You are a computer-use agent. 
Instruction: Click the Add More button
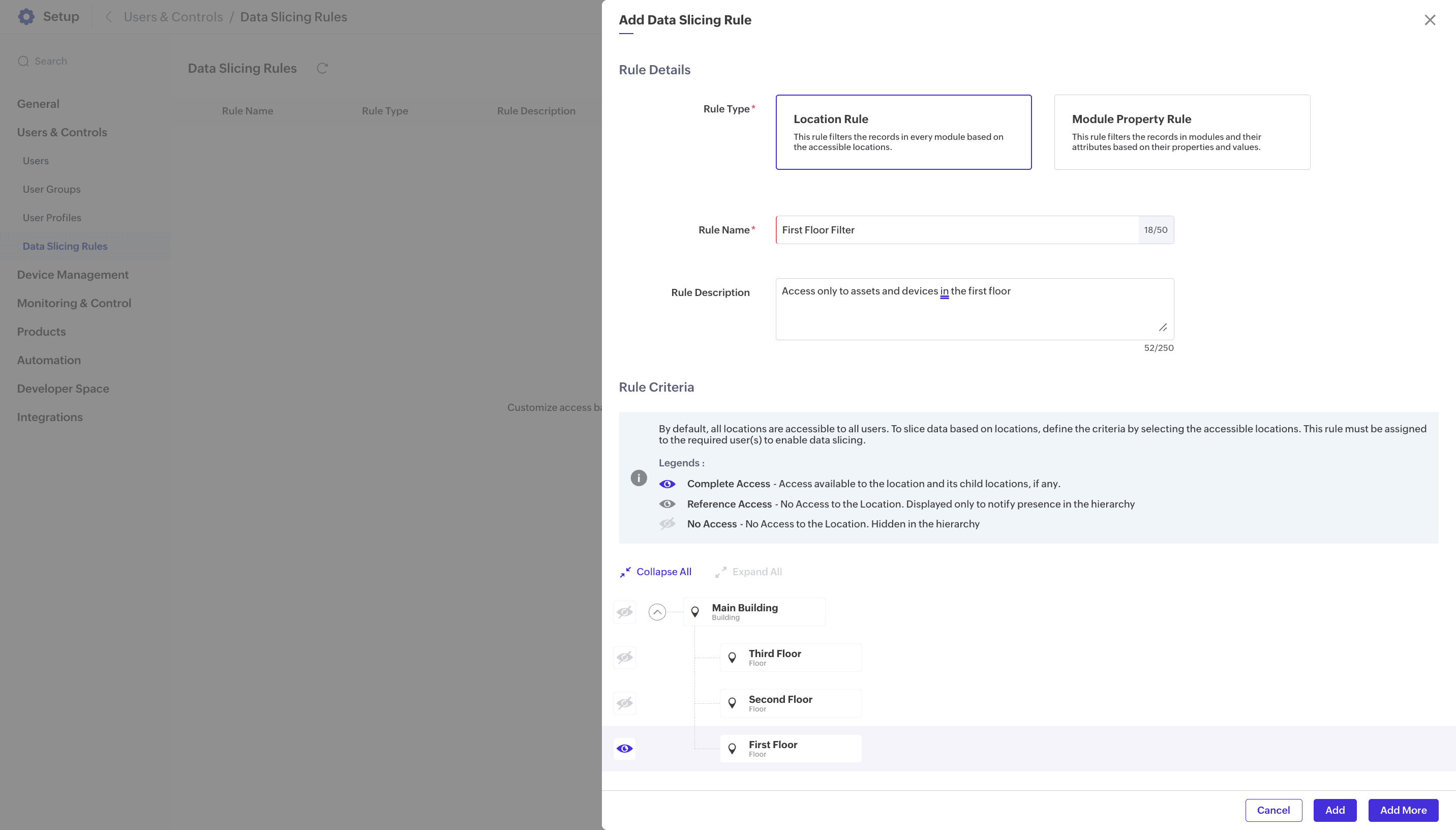pos(1403,810)
